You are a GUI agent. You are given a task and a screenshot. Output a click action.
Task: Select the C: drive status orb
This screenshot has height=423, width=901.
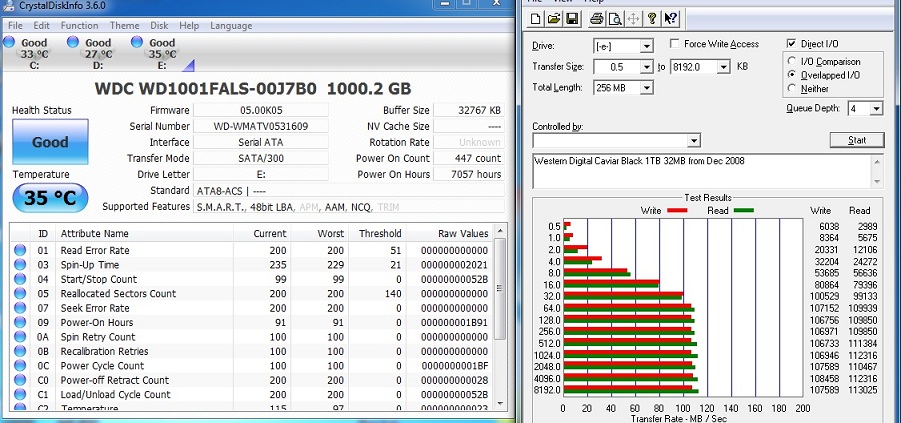pos(9,42)
